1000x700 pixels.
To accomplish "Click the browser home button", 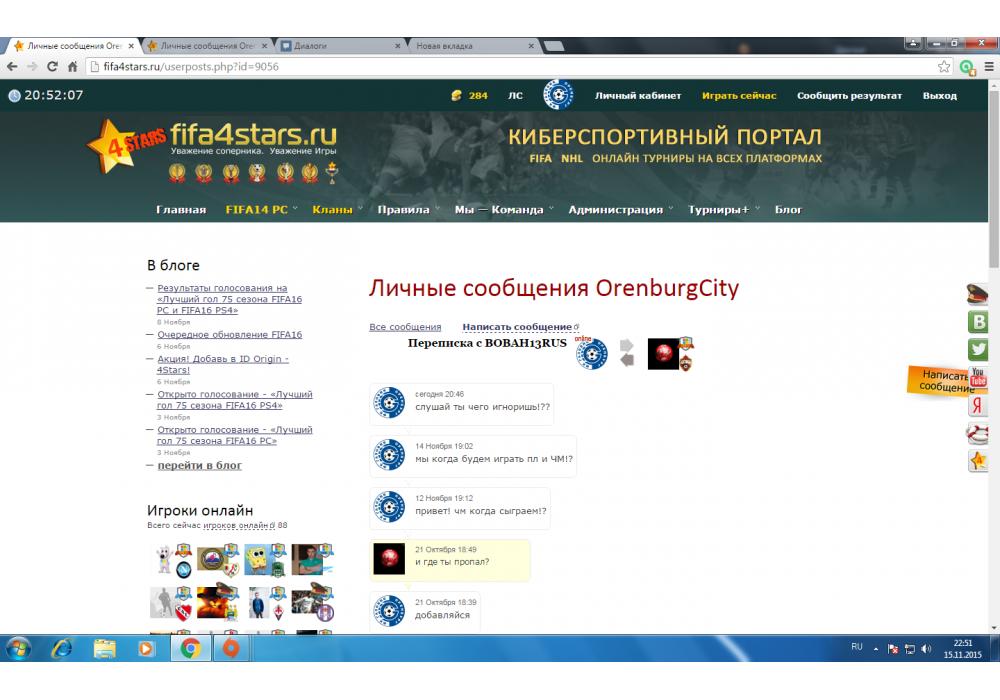I will pyautogui.click(x=73, y=67).
